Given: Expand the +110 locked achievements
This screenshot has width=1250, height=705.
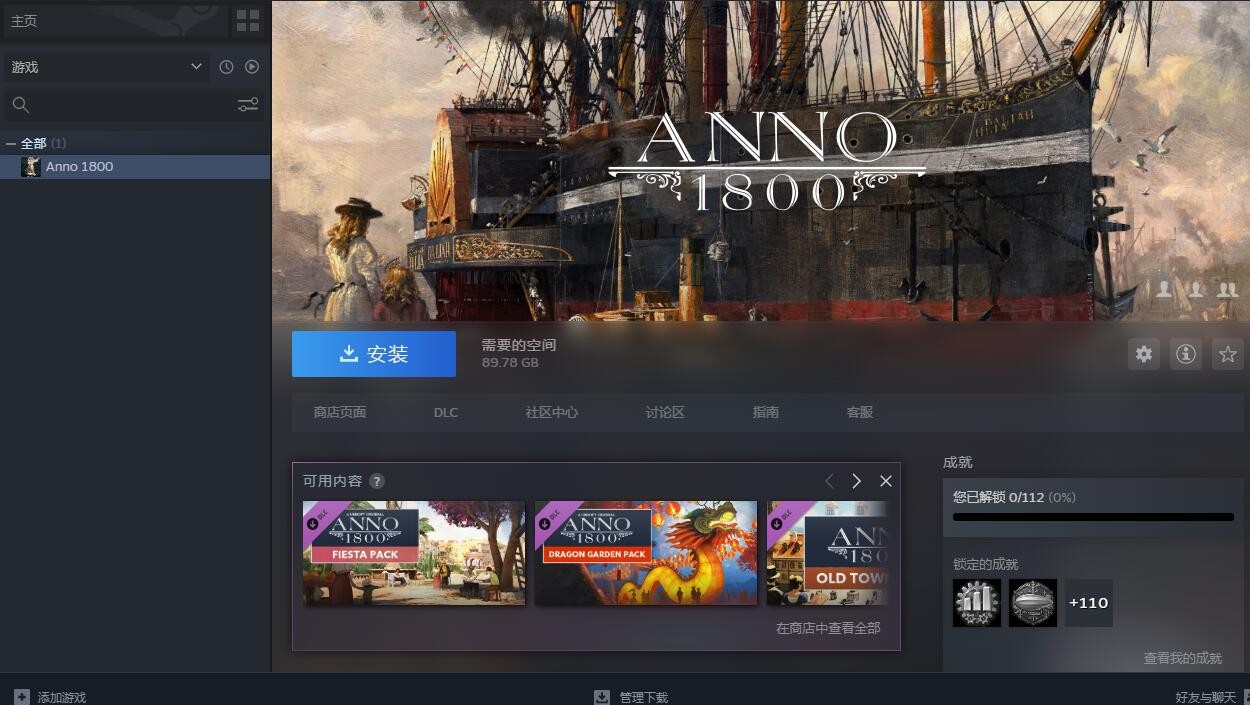Looking at the screenshot, I should coord(1089,603).
